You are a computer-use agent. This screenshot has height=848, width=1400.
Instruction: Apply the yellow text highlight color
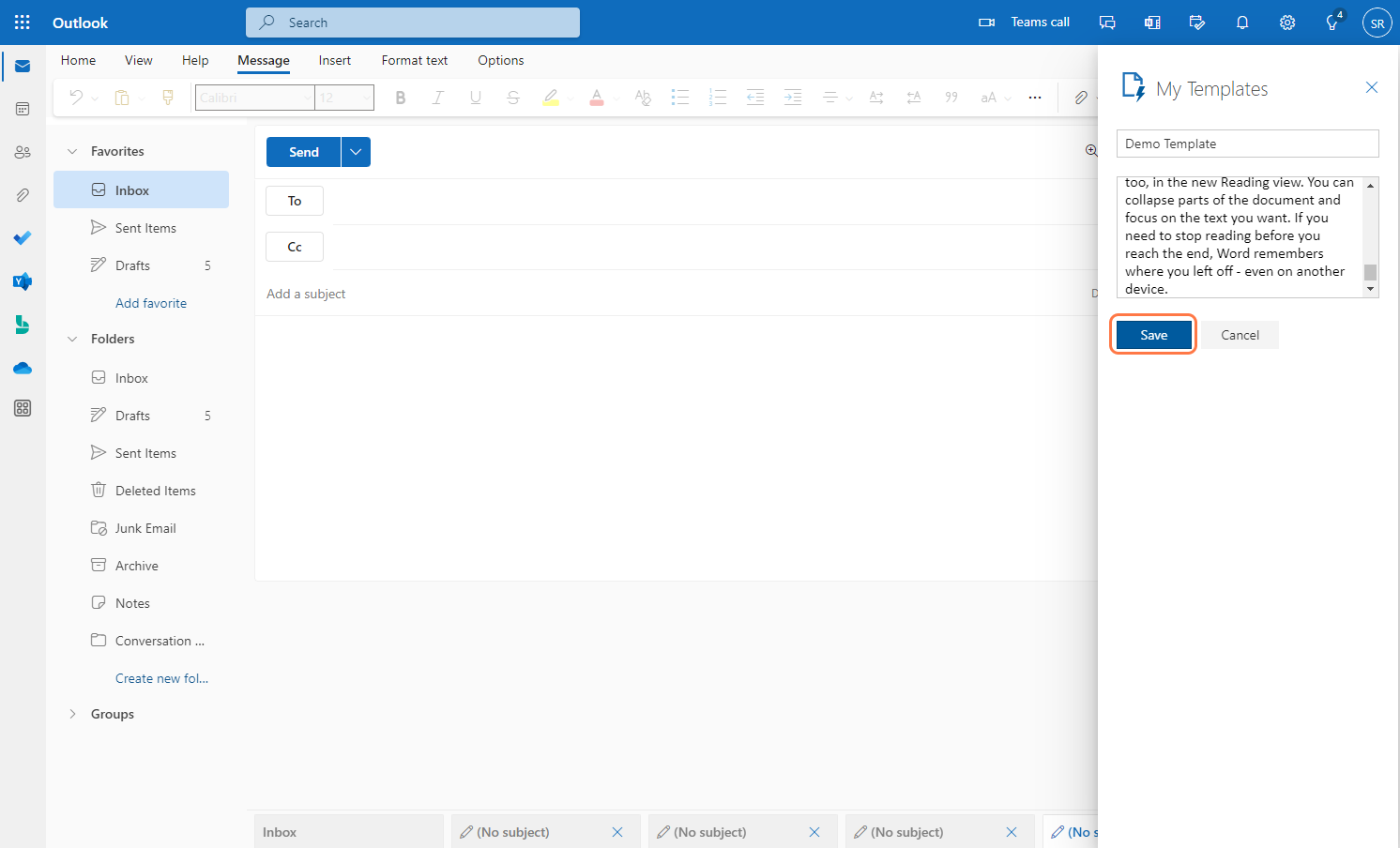[551, 98]
